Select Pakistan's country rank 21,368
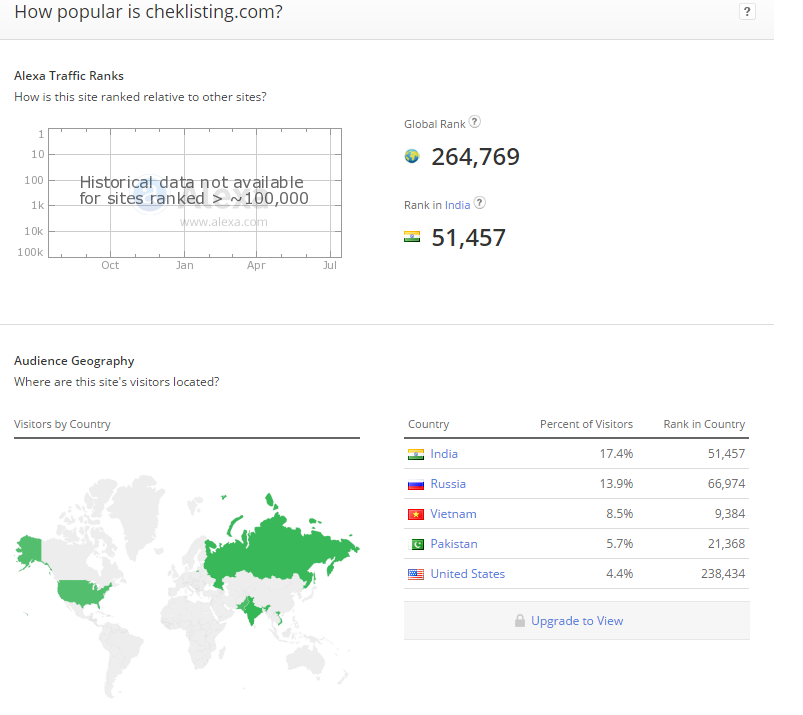The width and height of the screenshot is (803, 715). coord(726,544)
